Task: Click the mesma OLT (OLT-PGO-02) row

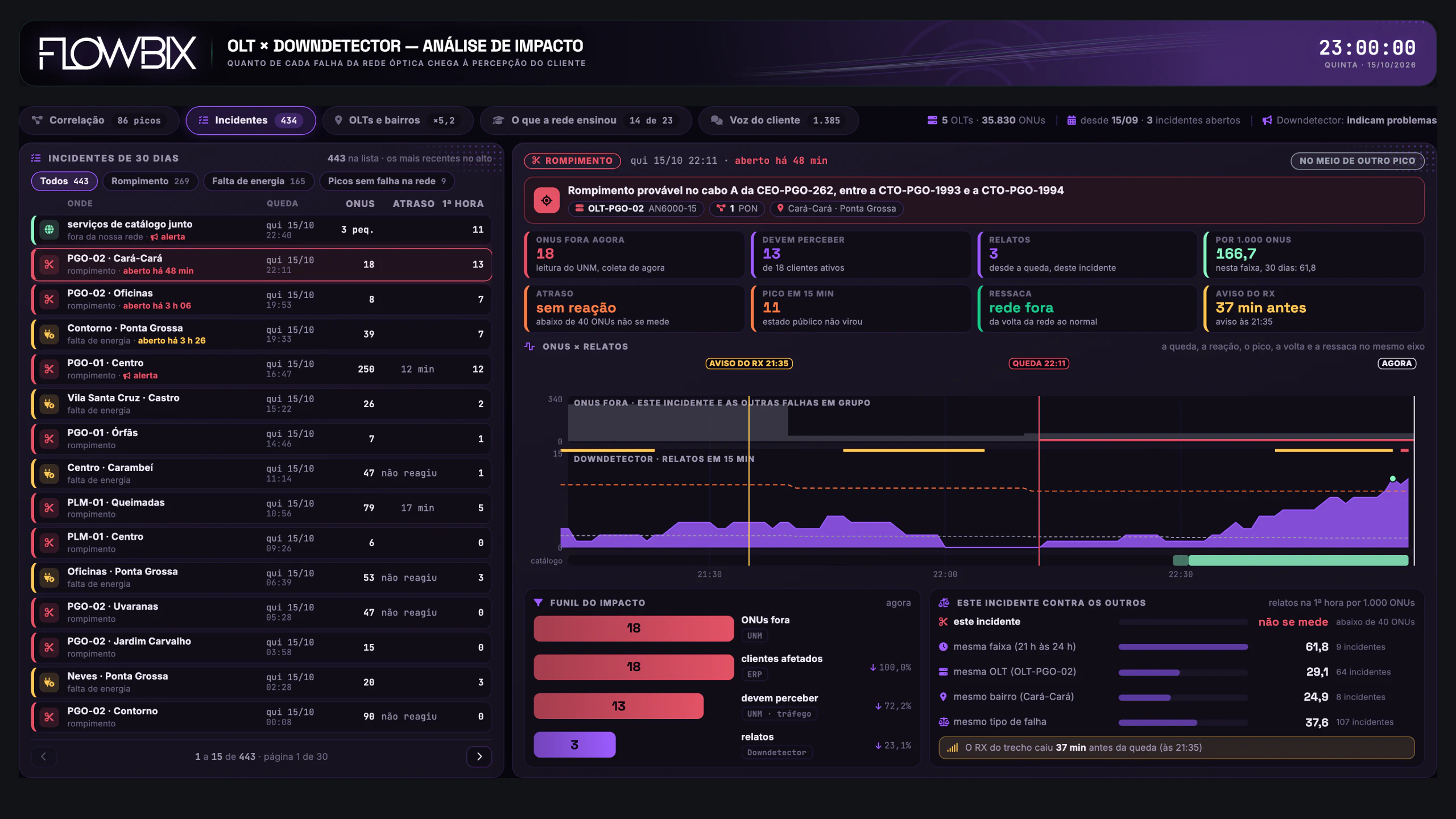Action: [x=1176, y=672]
